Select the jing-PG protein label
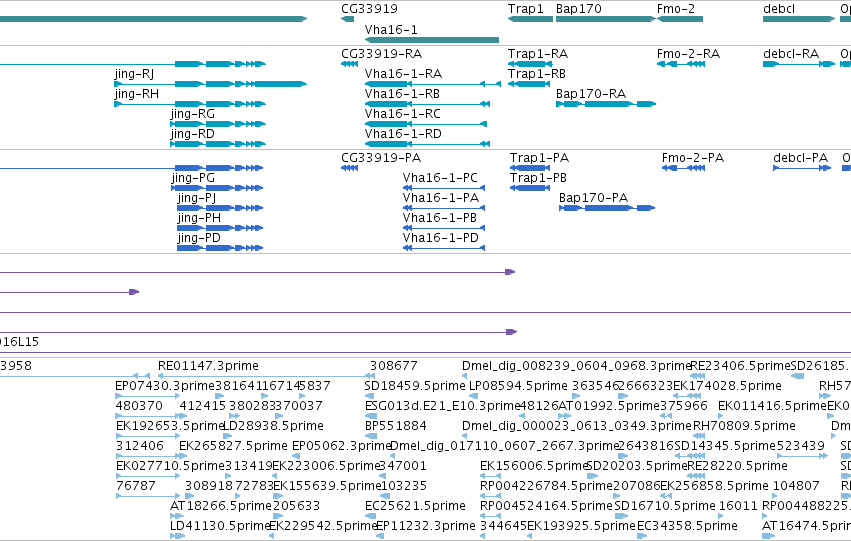The image size is (851, 541). point(193,178)
